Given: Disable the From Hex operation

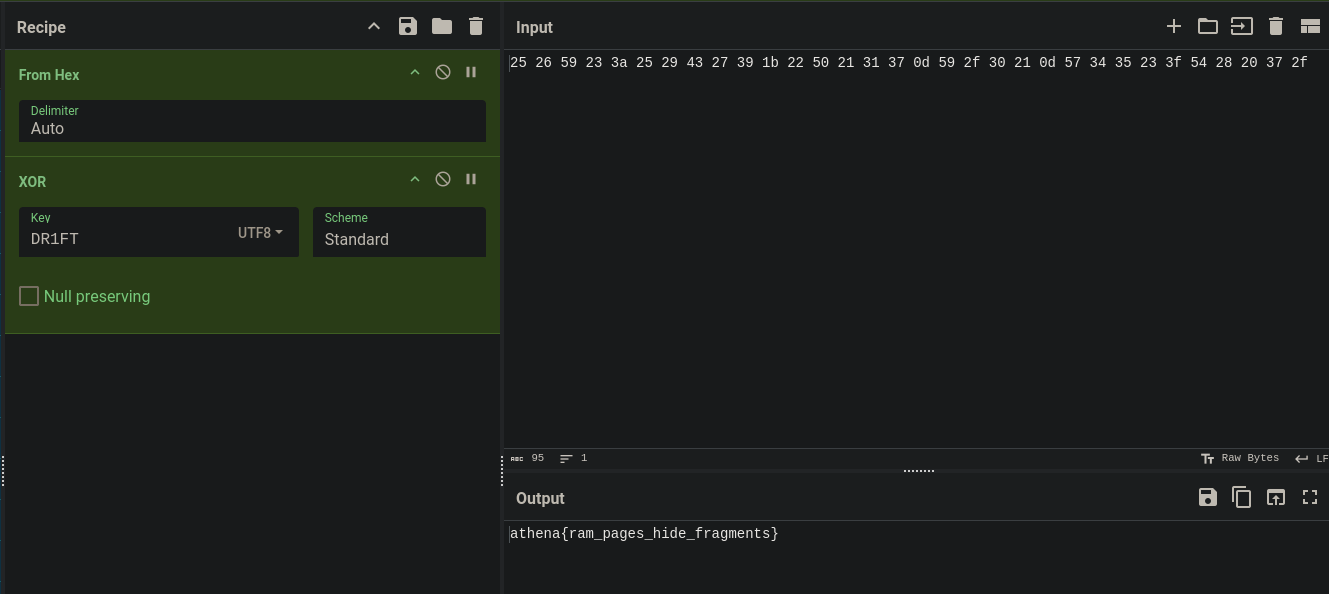Looking at the screenshot, I should [443, 72].
